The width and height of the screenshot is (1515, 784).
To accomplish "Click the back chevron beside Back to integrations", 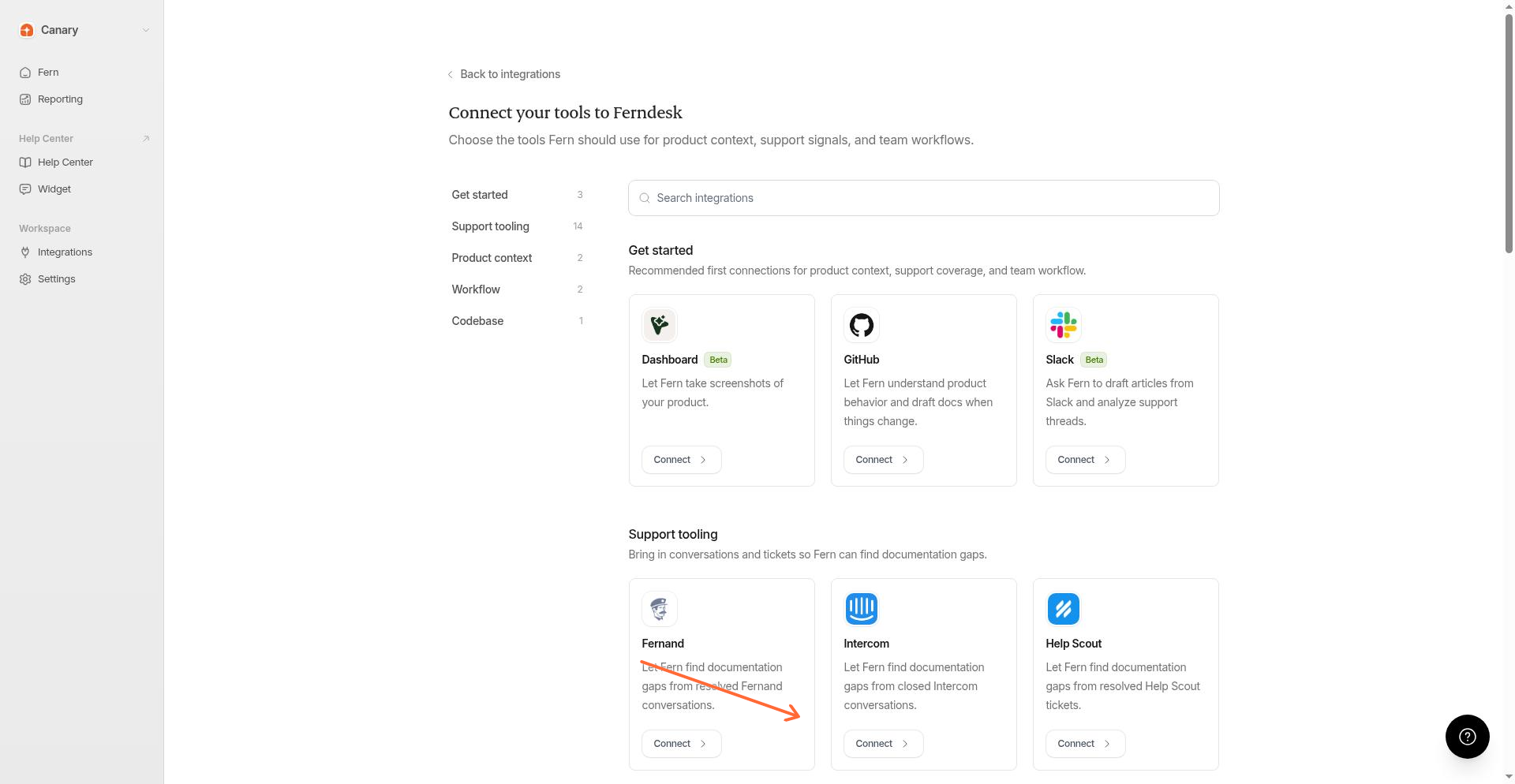I will 451,74.
